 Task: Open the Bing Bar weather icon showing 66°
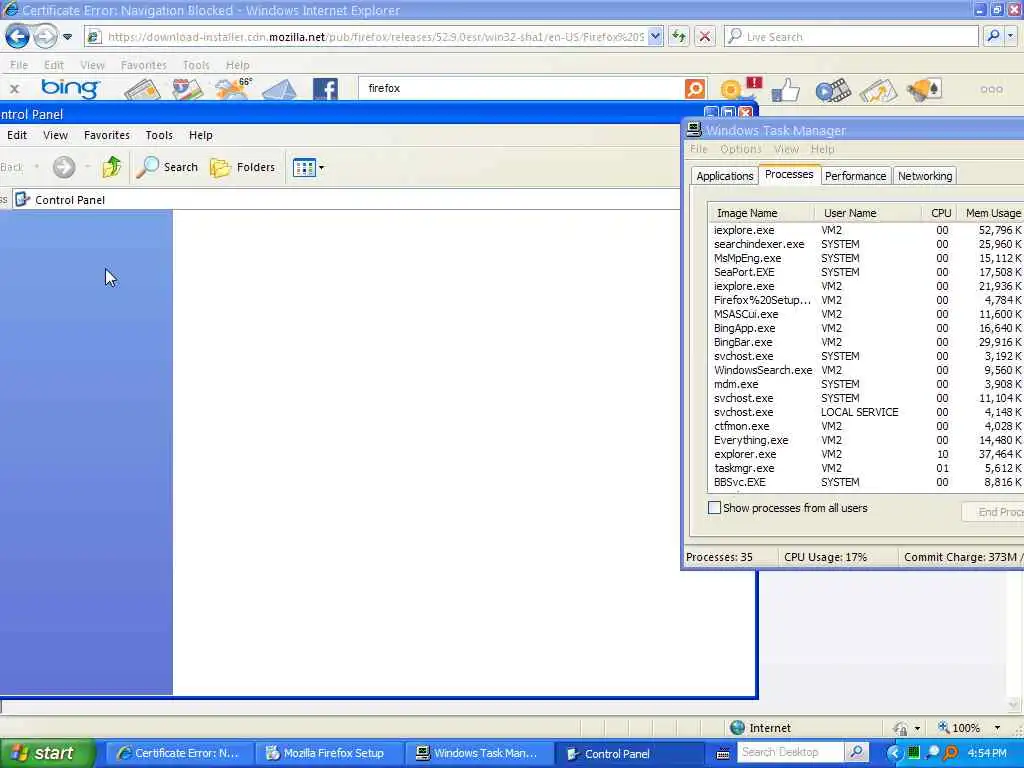233,89
